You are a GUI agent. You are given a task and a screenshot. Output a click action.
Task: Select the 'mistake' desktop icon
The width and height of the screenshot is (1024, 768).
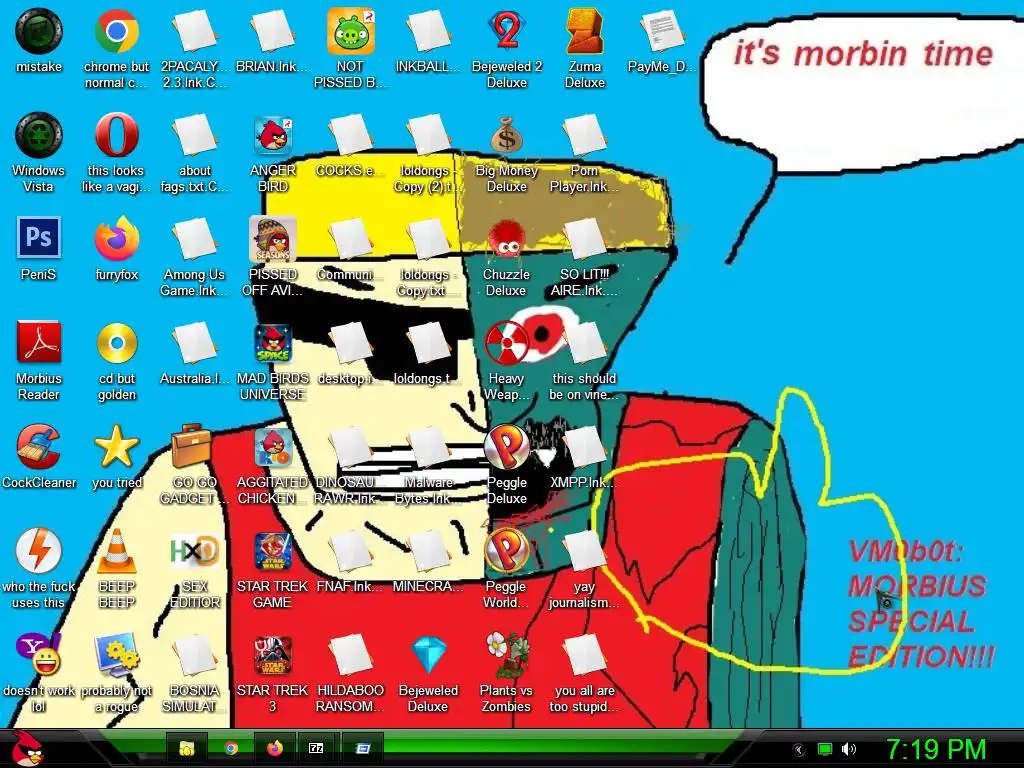pos(39,31)
